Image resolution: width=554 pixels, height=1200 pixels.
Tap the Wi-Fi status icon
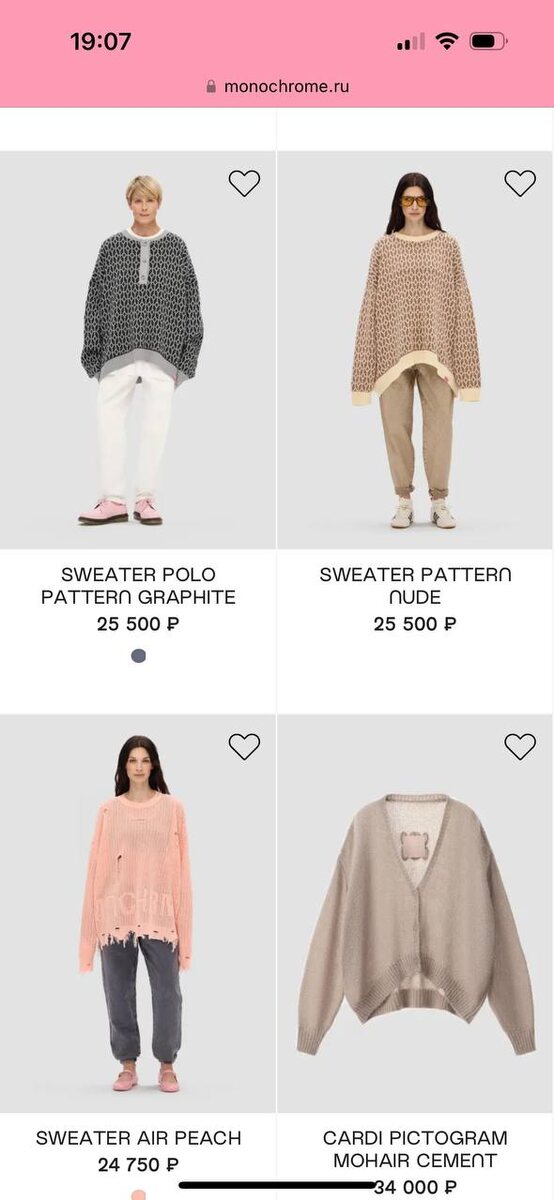pos(447,41)
